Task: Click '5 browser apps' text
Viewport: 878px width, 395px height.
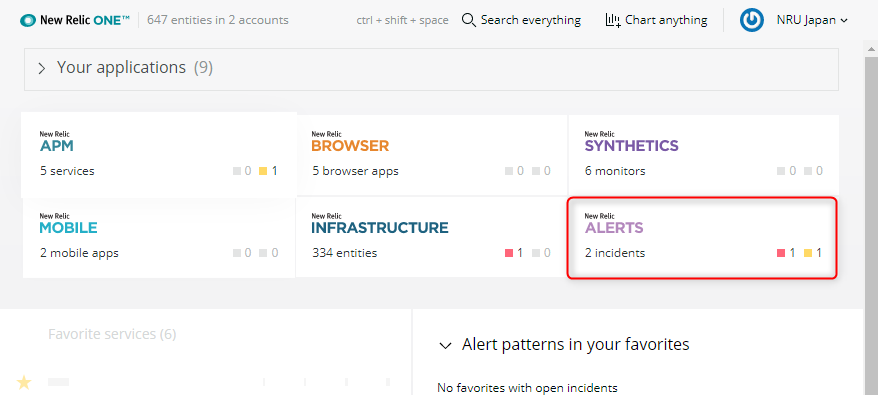Action: click(356, 171)
